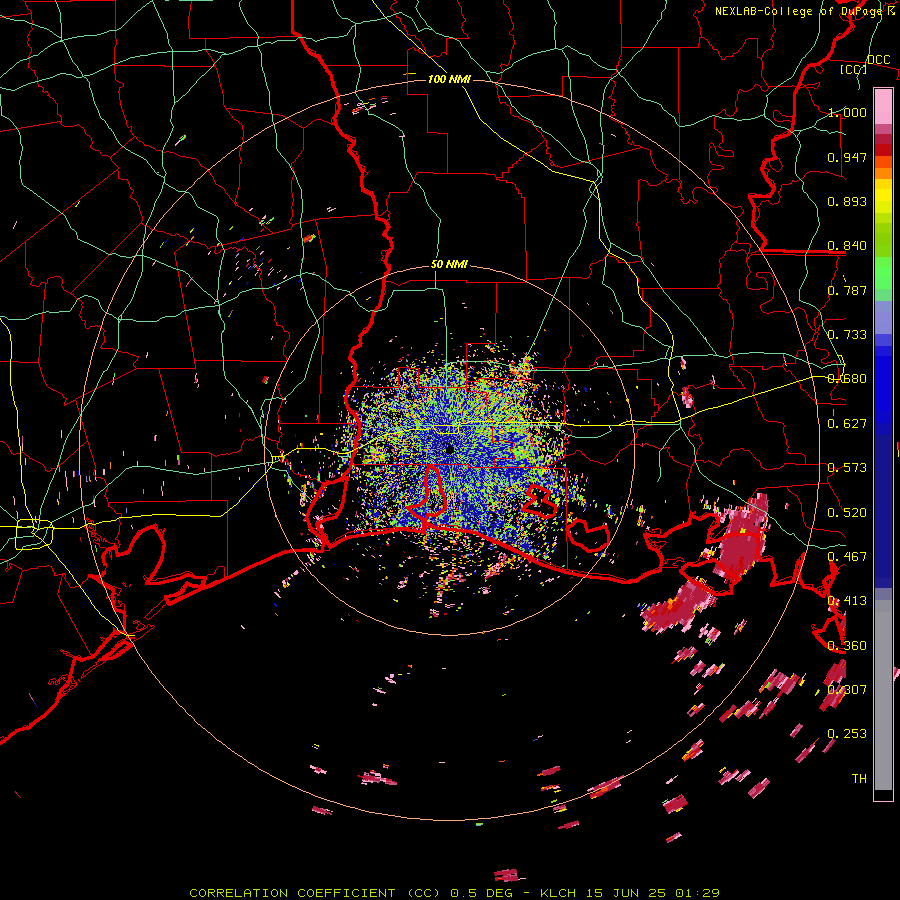Click the 100 NMI range ring label

(449, 79)
